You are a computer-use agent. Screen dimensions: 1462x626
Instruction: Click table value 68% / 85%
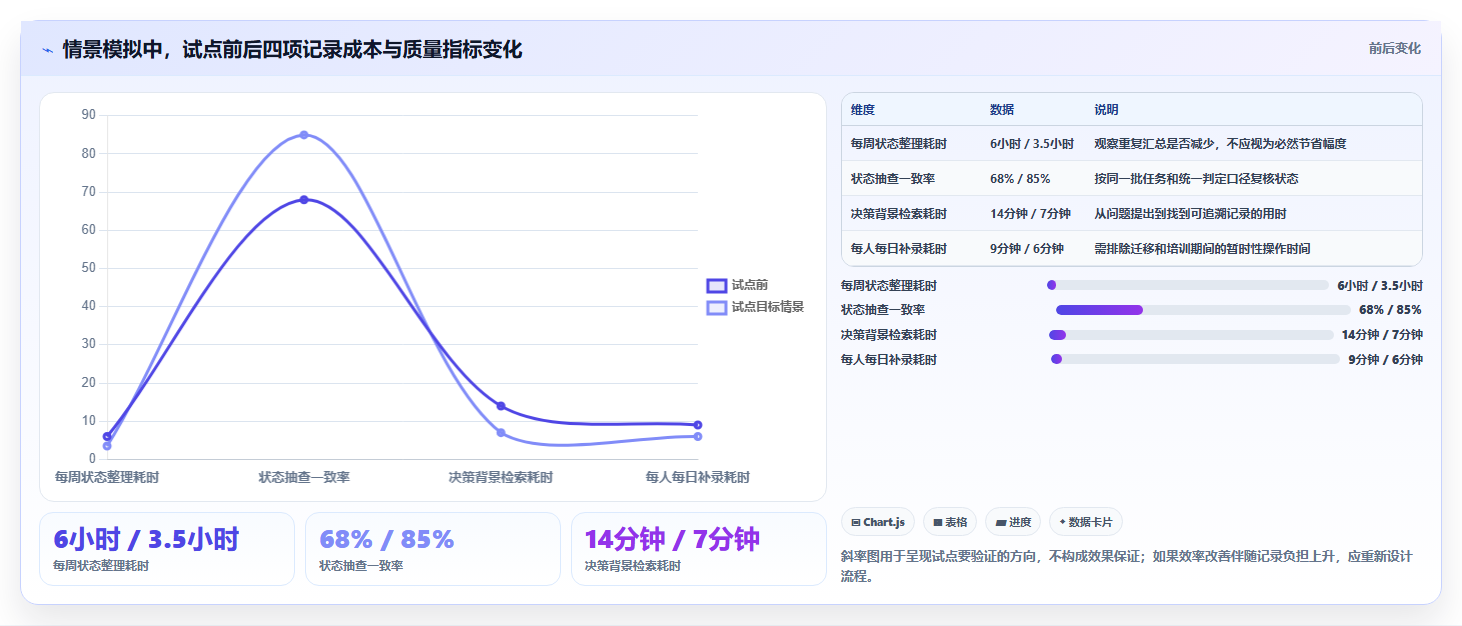(1020, 179)
